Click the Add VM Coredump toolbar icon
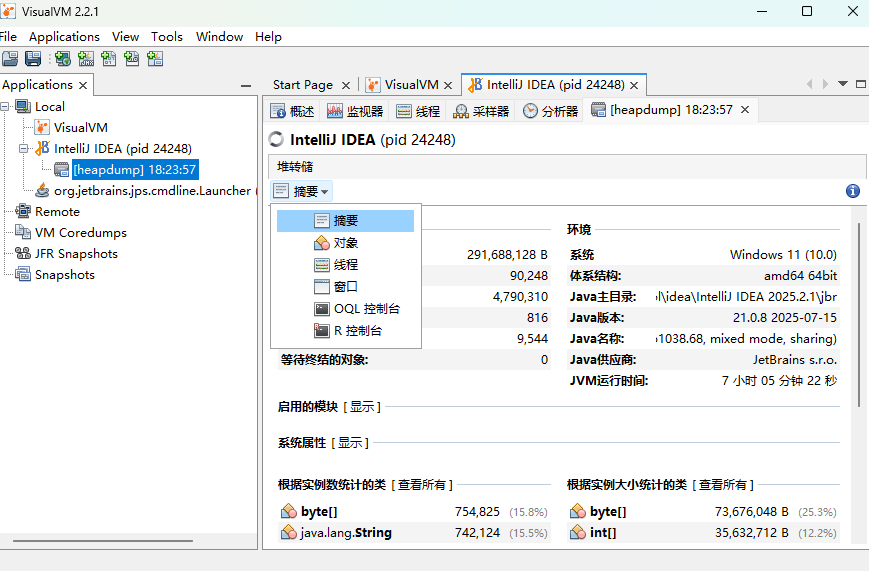This screenshot has height=571, width=869. tap(109, 59)
